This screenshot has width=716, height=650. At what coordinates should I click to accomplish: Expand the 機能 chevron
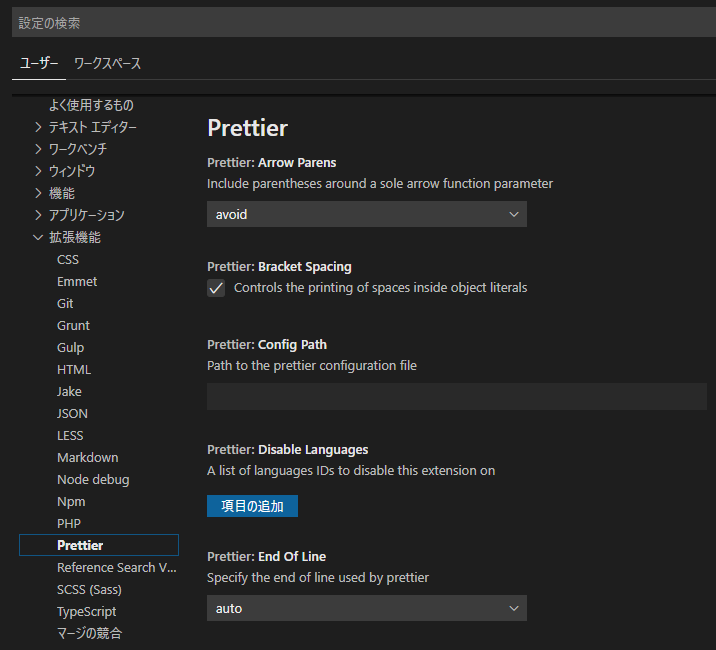(38, 193)
